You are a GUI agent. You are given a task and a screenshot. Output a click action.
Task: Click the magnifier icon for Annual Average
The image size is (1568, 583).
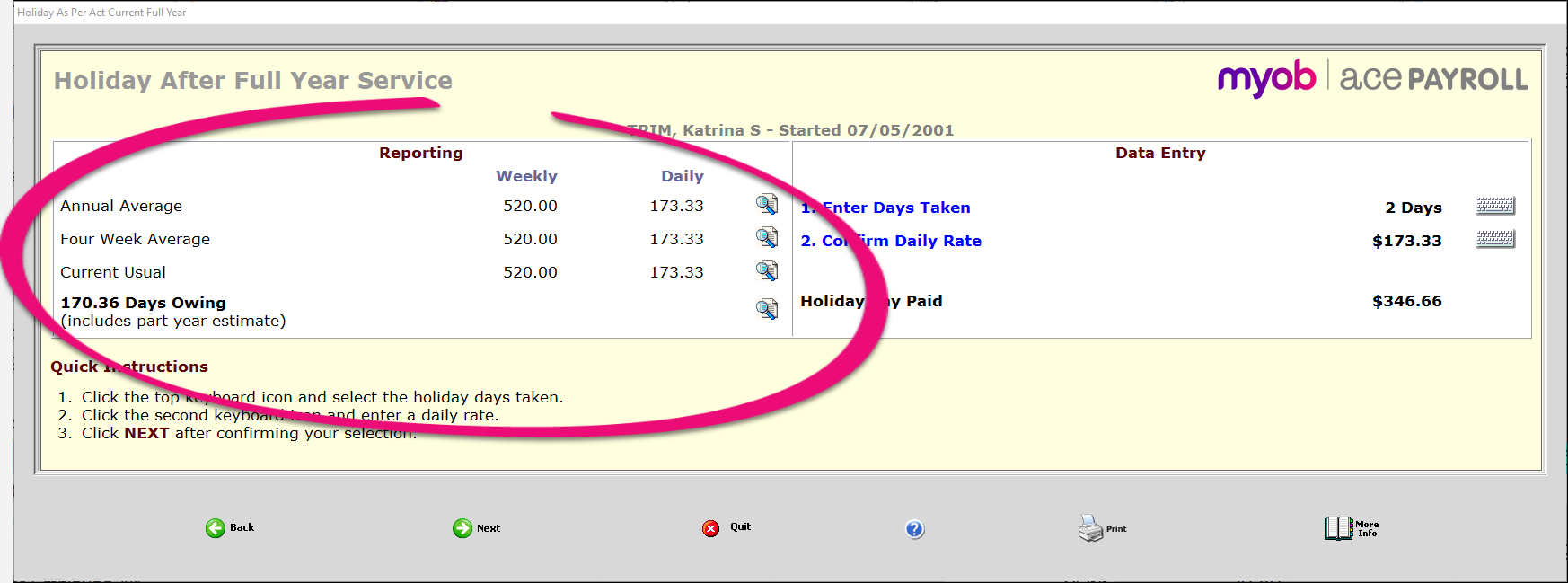pos(766,205)
